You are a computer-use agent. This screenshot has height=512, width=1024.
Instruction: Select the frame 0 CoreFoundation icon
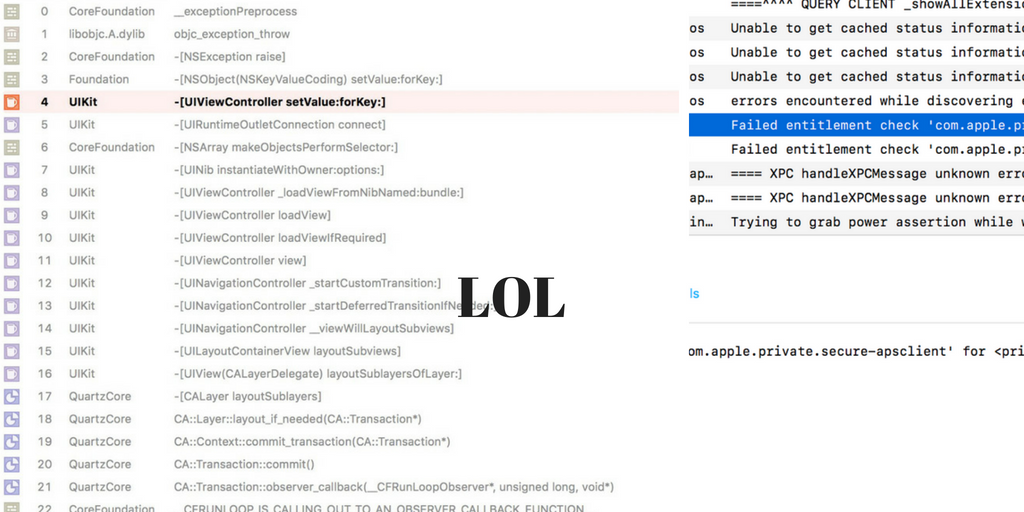pyautogui.click(x=12, y=11)
